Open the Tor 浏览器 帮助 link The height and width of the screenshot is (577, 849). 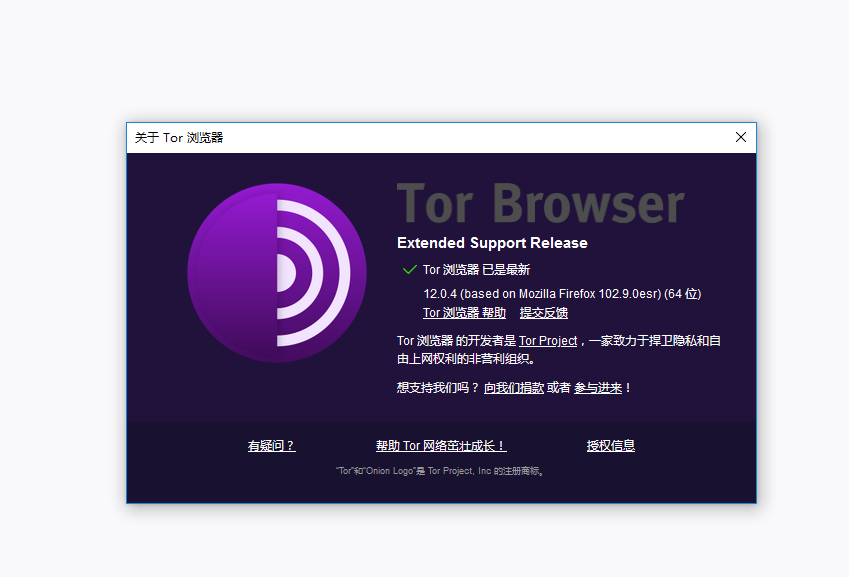(464, 313)
